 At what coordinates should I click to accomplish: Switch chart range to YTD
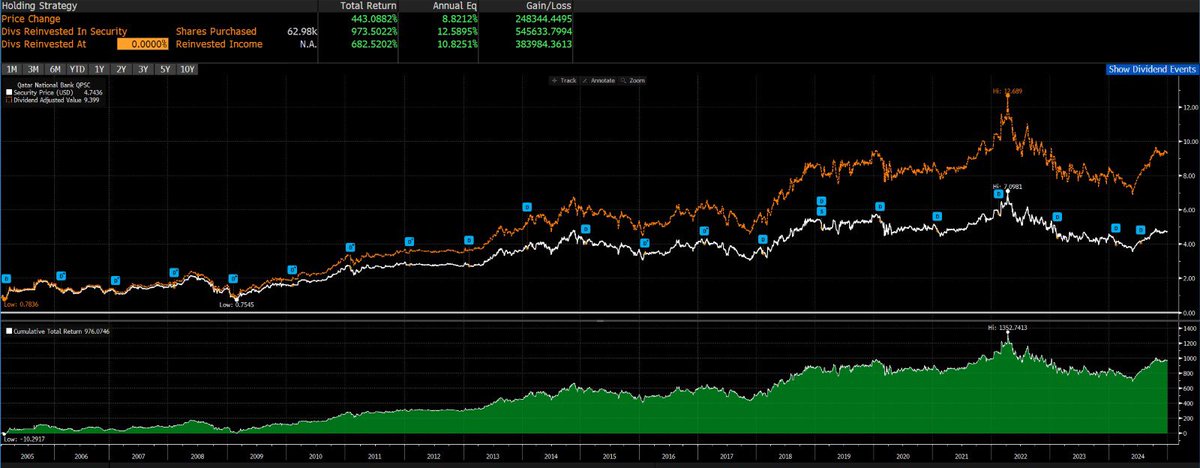click(x=77, y=69)
